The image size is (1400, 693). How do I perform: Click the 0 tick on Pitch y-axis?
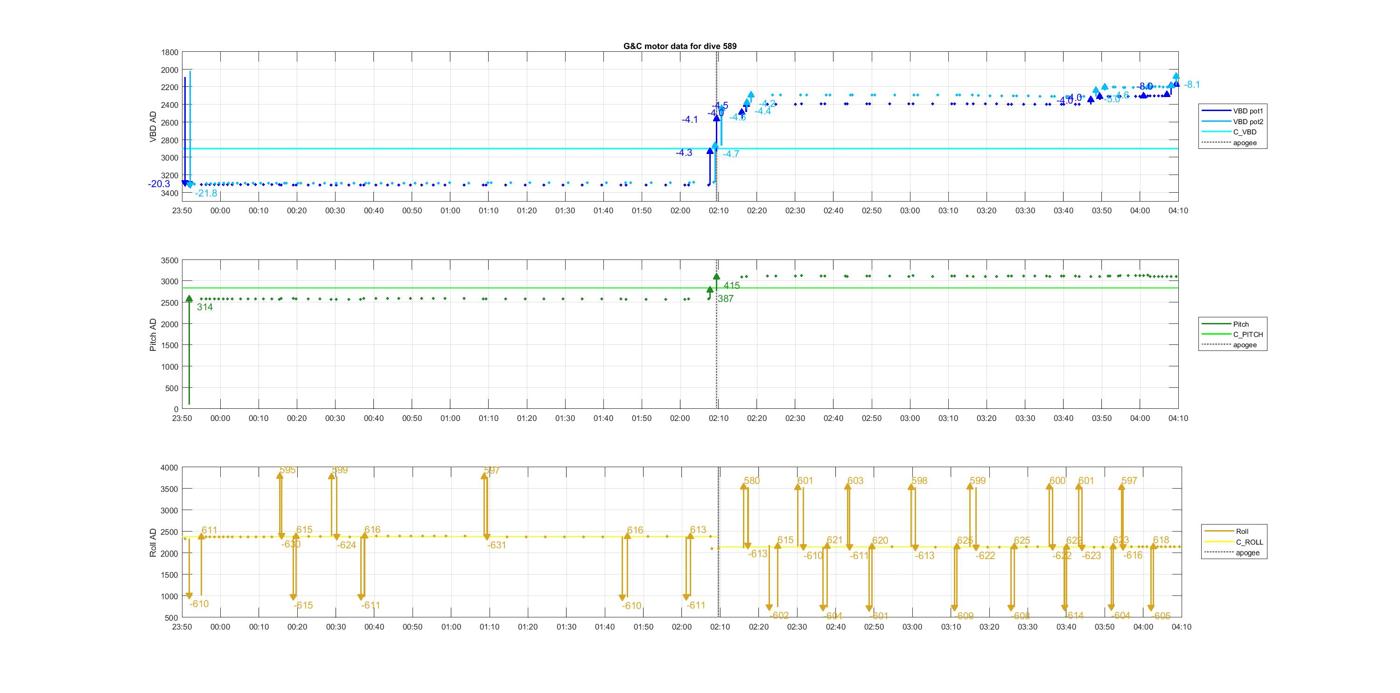[177, 409]
